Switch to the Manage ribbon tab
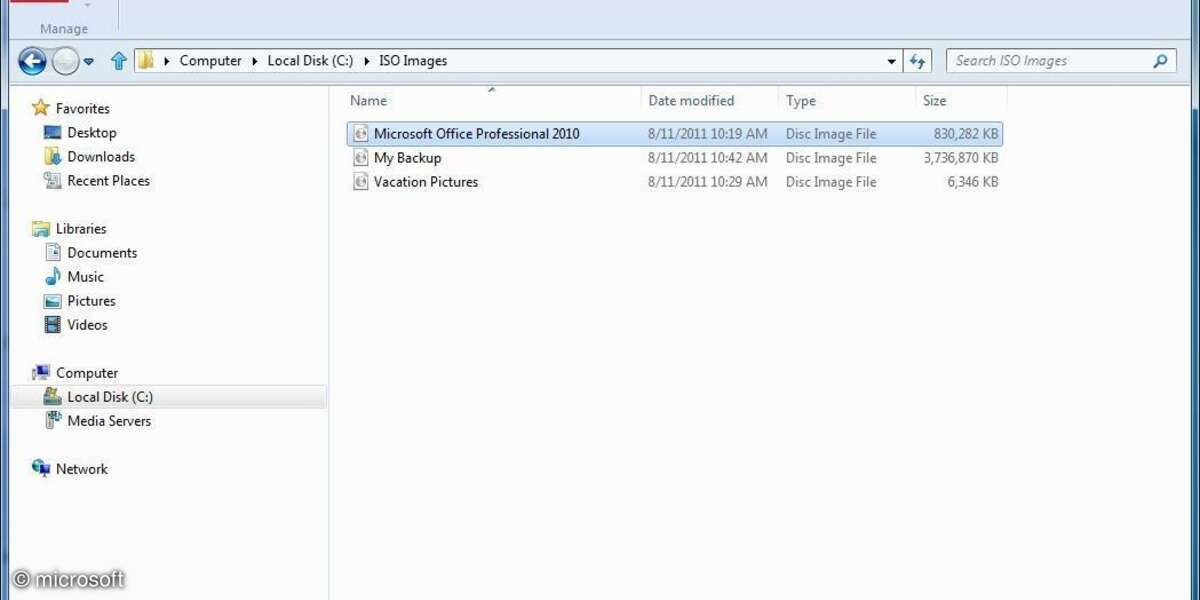 pos(63,28)
